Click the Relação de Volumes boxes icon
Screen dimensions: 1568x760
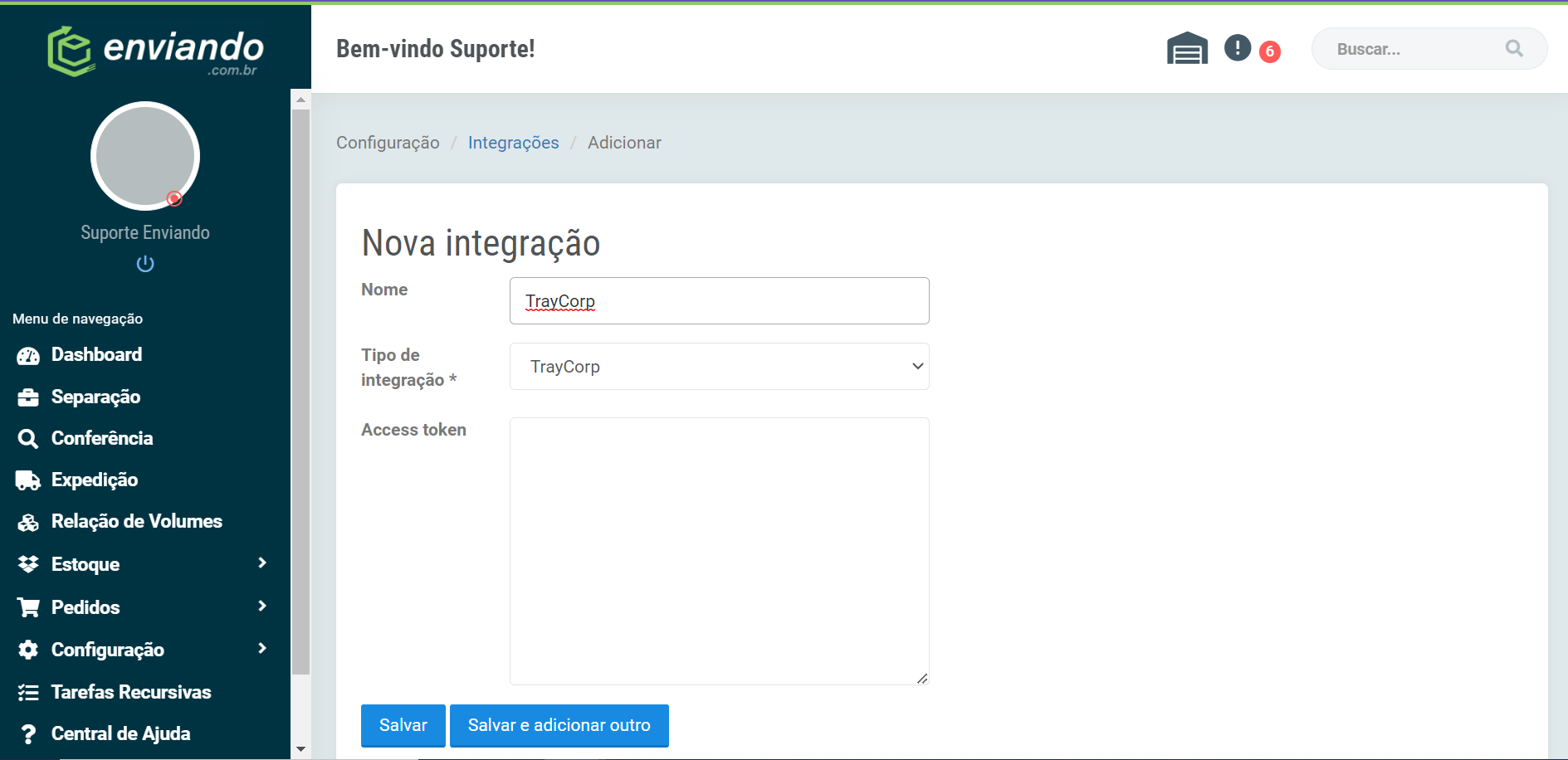click(28, 523)
